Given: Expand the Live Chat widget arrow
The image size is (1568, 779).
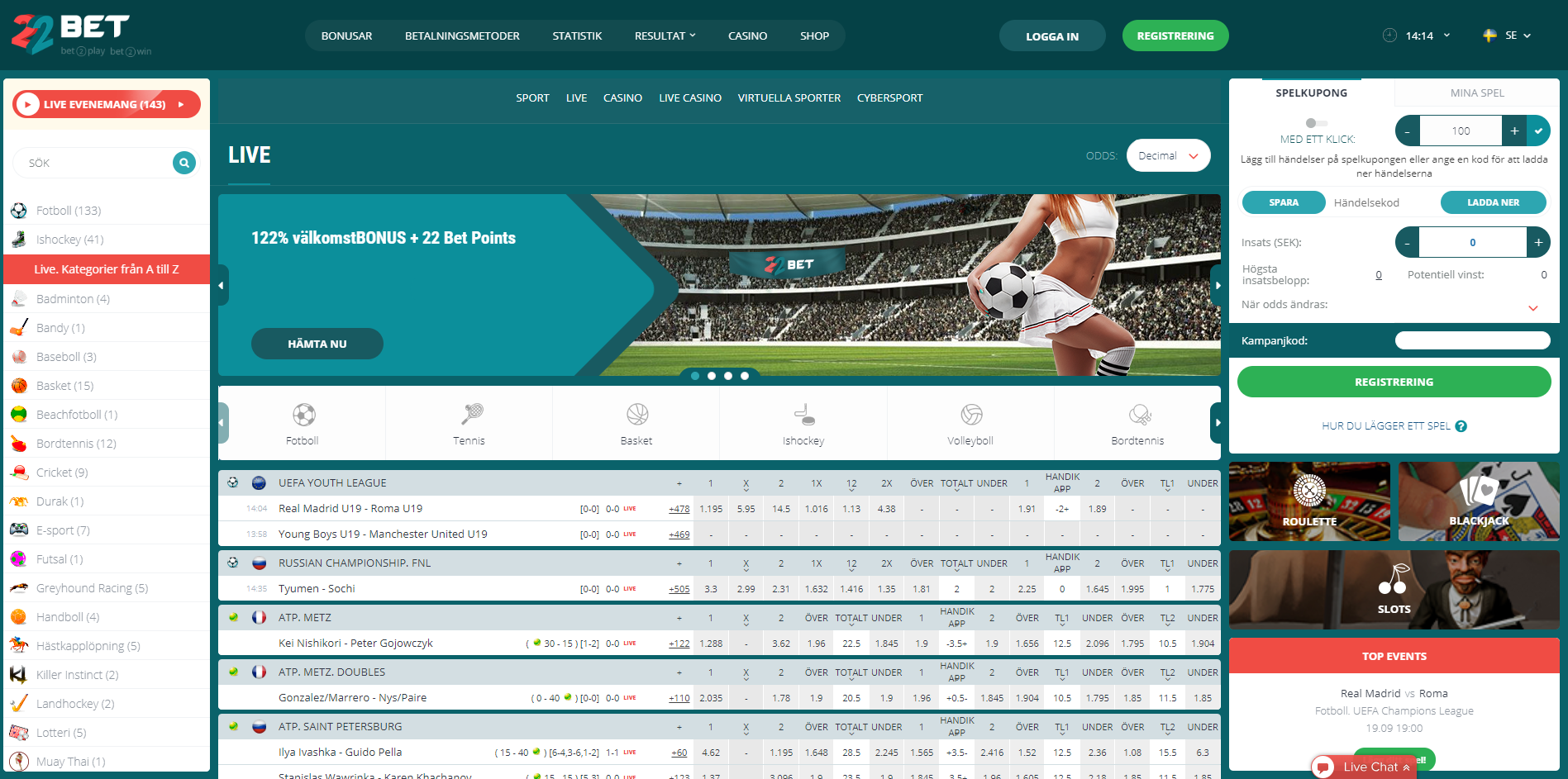Looking at the screenshot, I should tap(1406, 767).
